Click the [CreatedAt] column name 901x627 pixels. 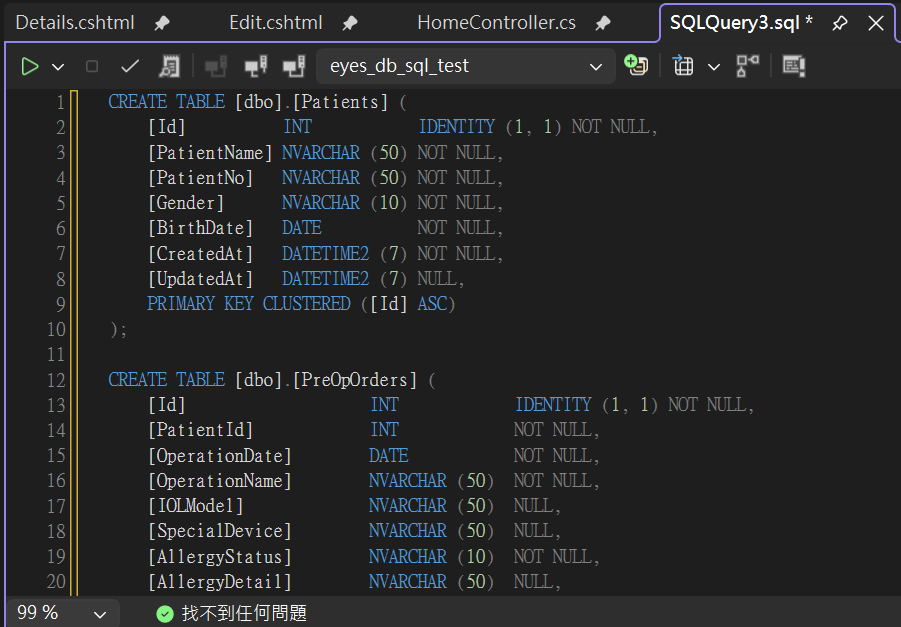pos(201,253)
